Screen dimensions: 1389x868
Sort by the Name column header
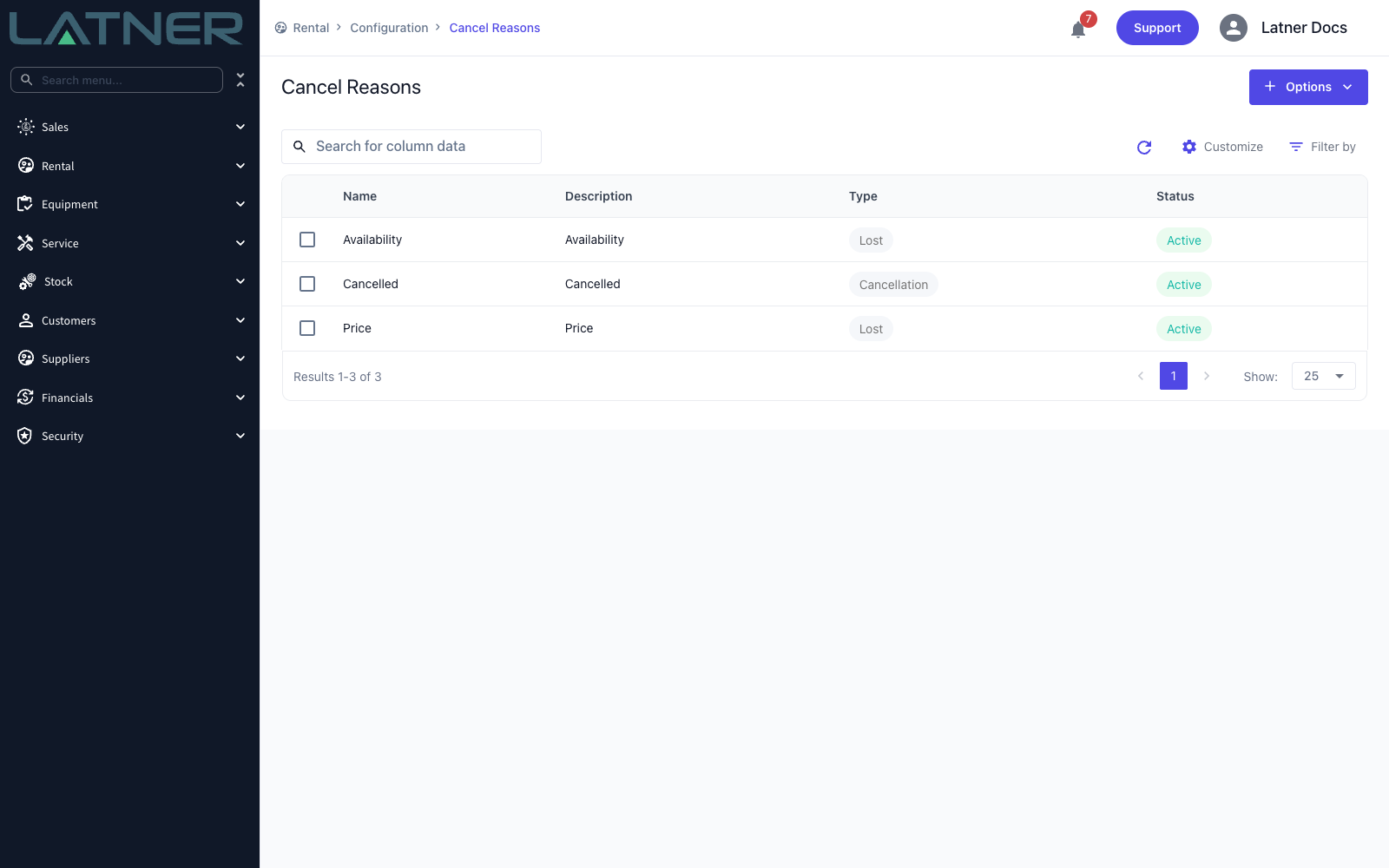tap(359, 196)
